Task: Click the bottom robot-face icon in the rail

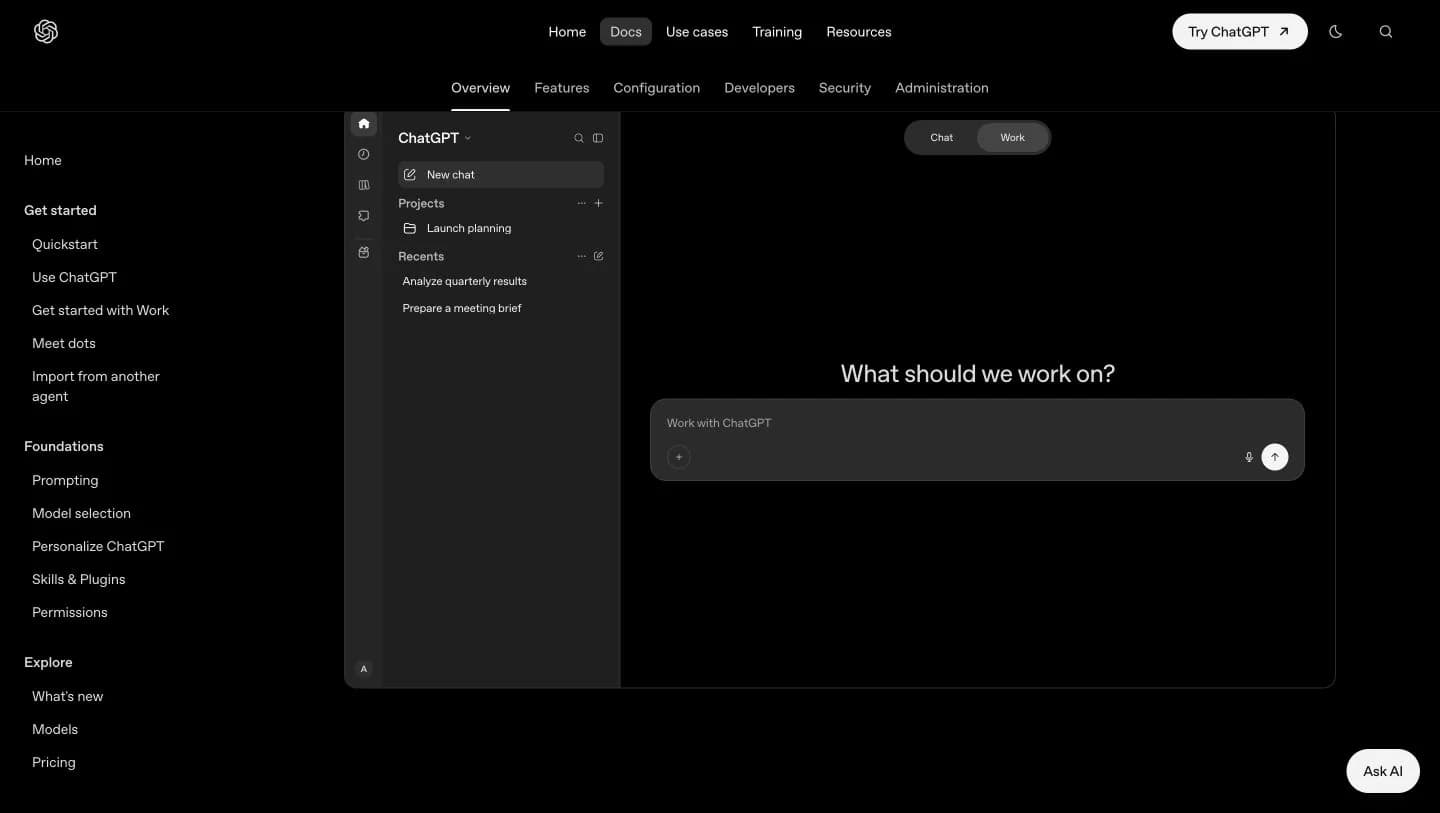Action: 364,253
